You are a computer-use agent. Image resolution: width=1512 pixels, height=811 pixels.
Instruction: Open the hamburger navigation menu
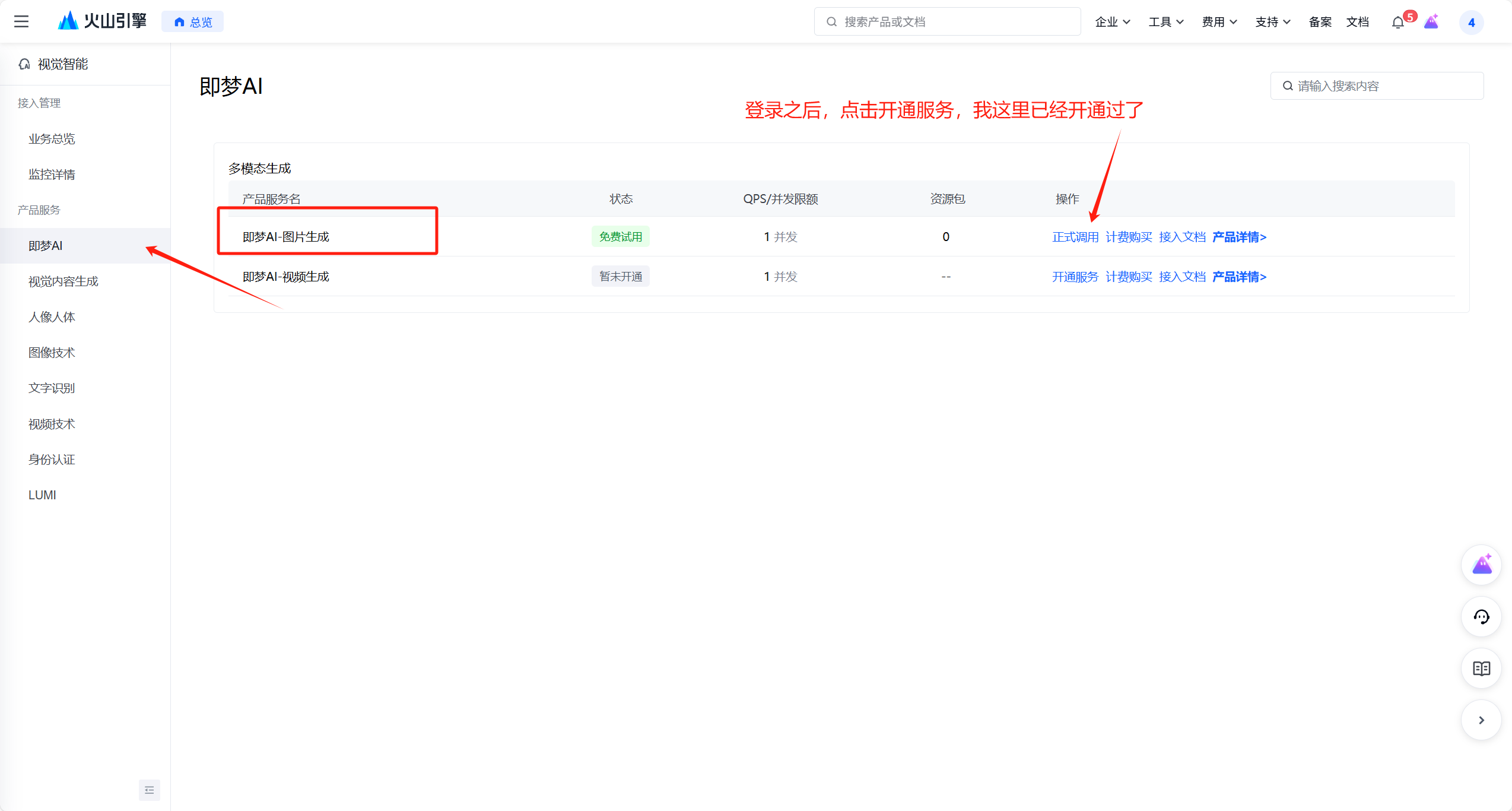(x=21, y=22)
